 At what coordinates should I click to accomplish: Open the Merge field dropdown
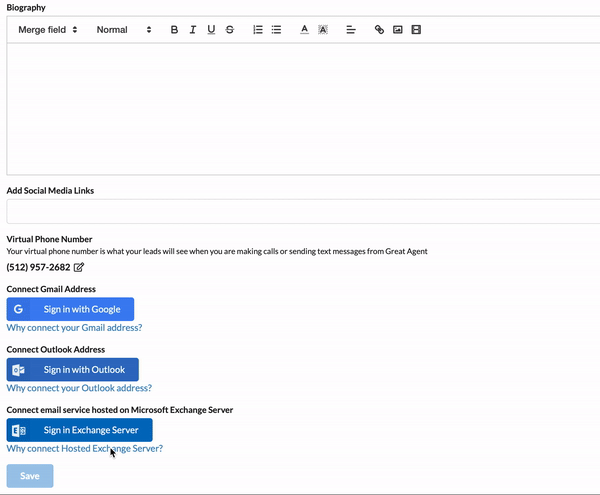pyautogui.click(x=48, y=30)
